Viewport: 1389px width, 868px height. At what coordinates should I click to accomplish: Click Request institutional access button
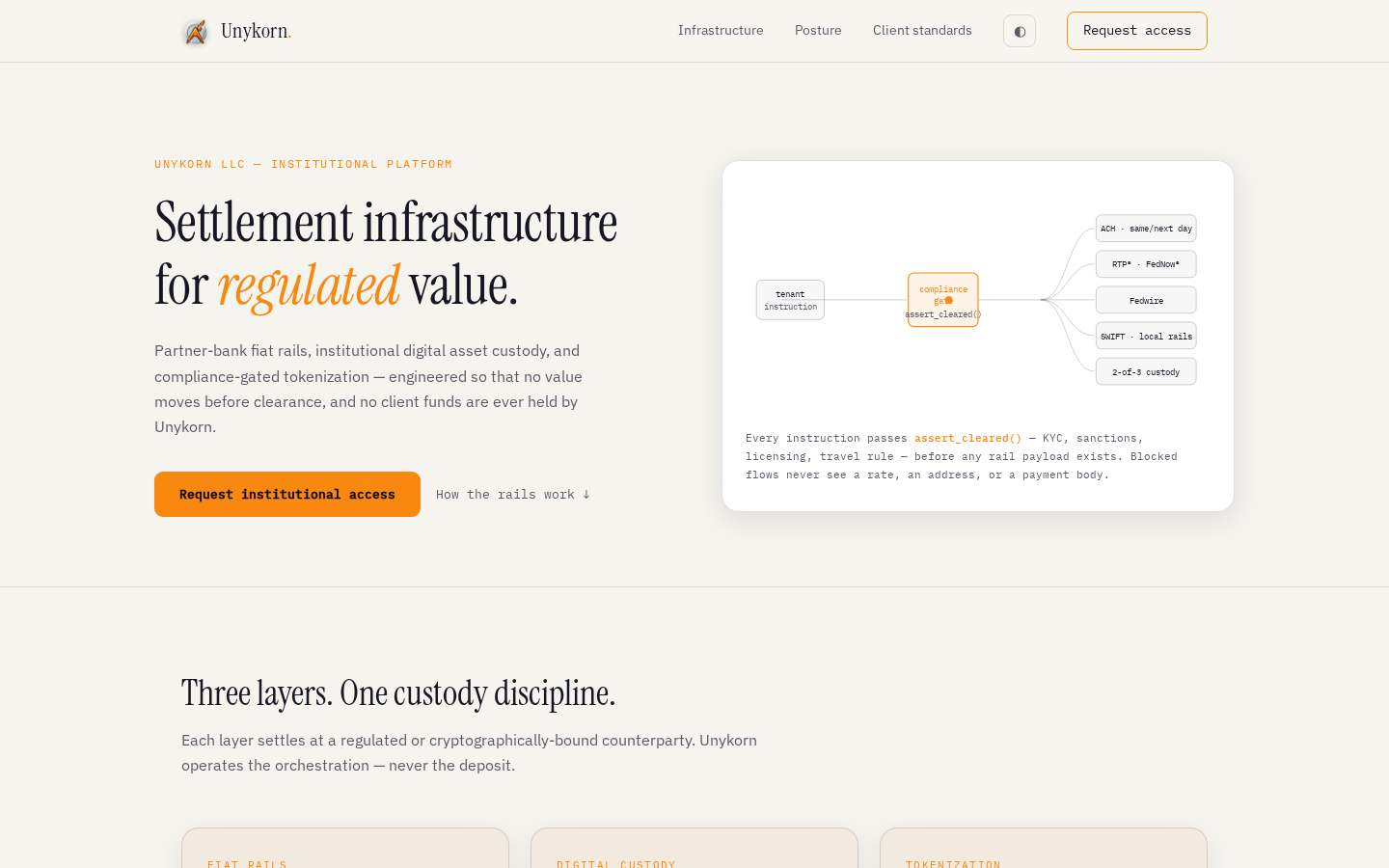pos(287,494)
